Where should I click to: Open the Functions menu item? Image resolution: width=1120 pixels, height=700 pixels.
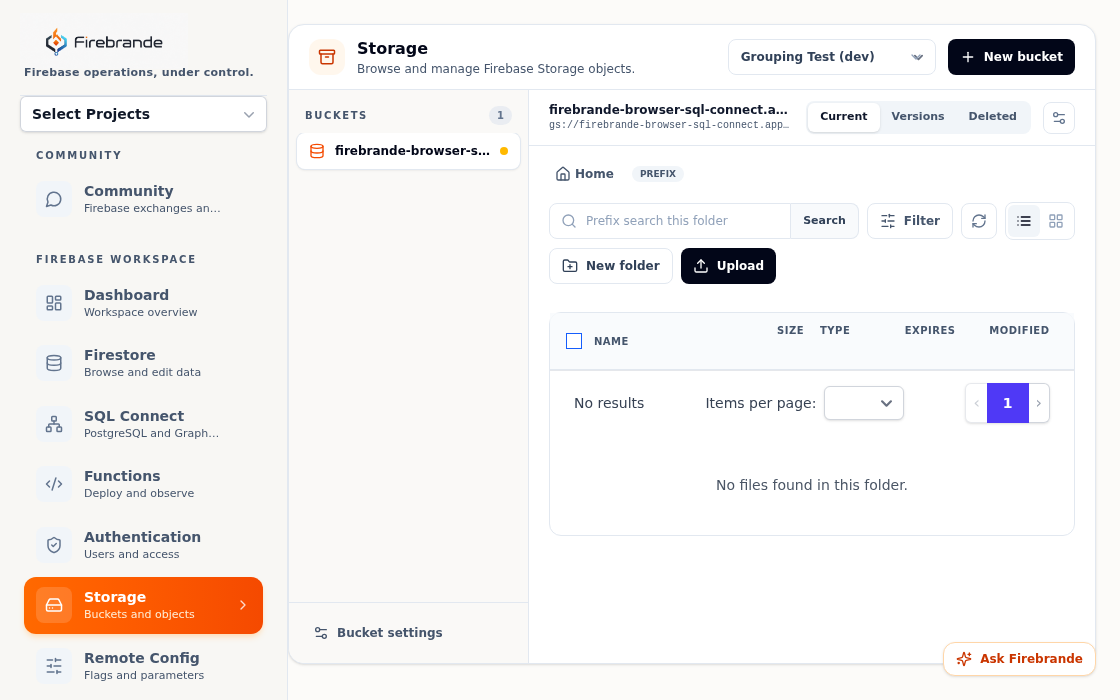[x=144, y=484]
